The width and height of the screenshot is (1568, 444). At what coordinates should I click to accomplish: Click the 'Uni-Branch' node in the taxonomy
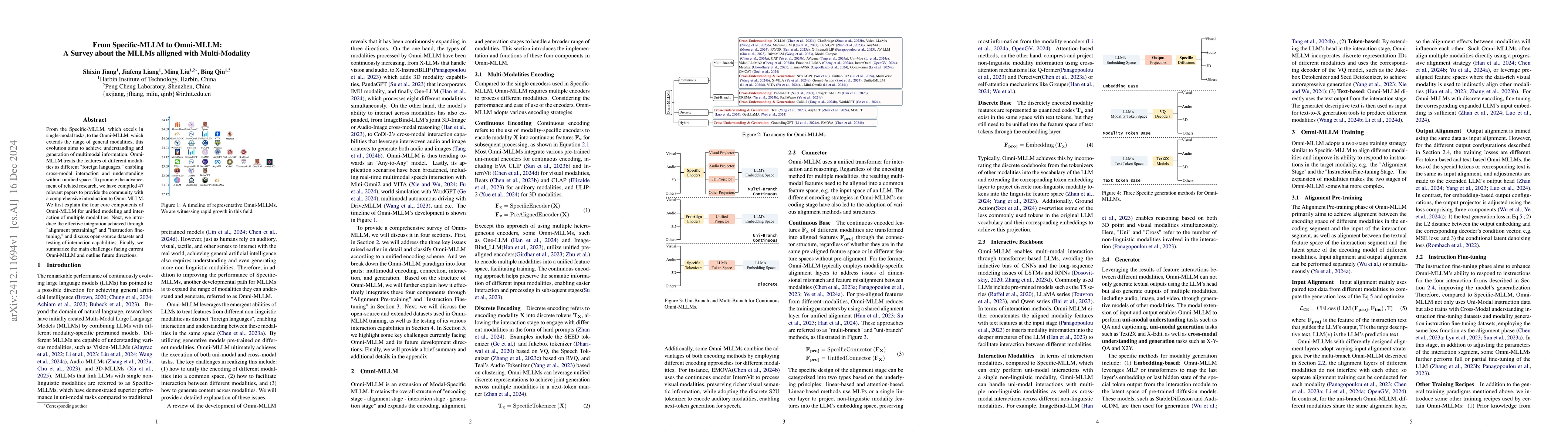pyautogui.click(x=724, y=97)
